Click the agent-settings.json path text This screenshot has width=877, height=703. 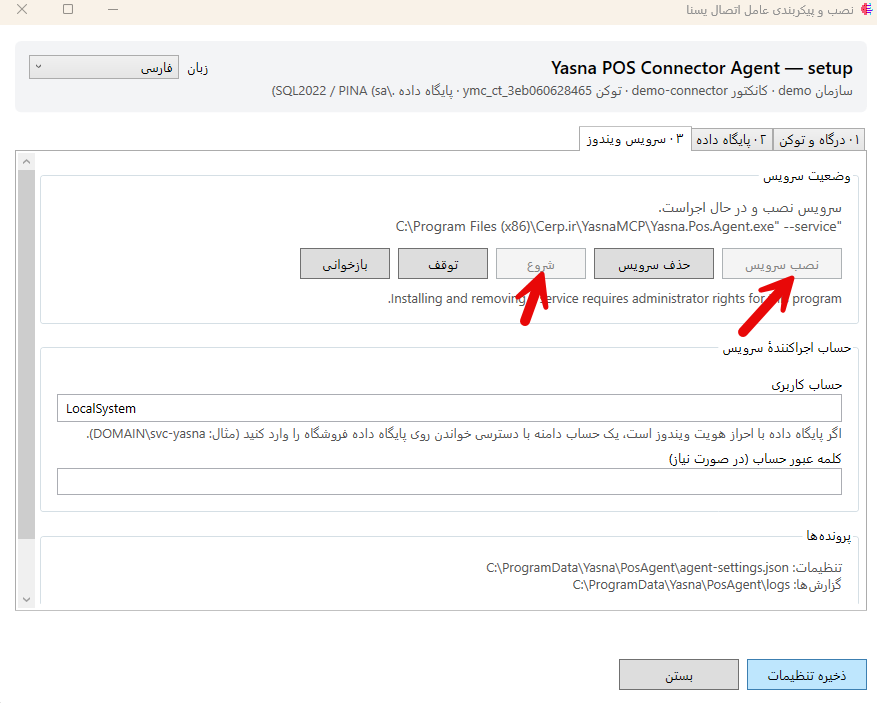click(637, 568)
